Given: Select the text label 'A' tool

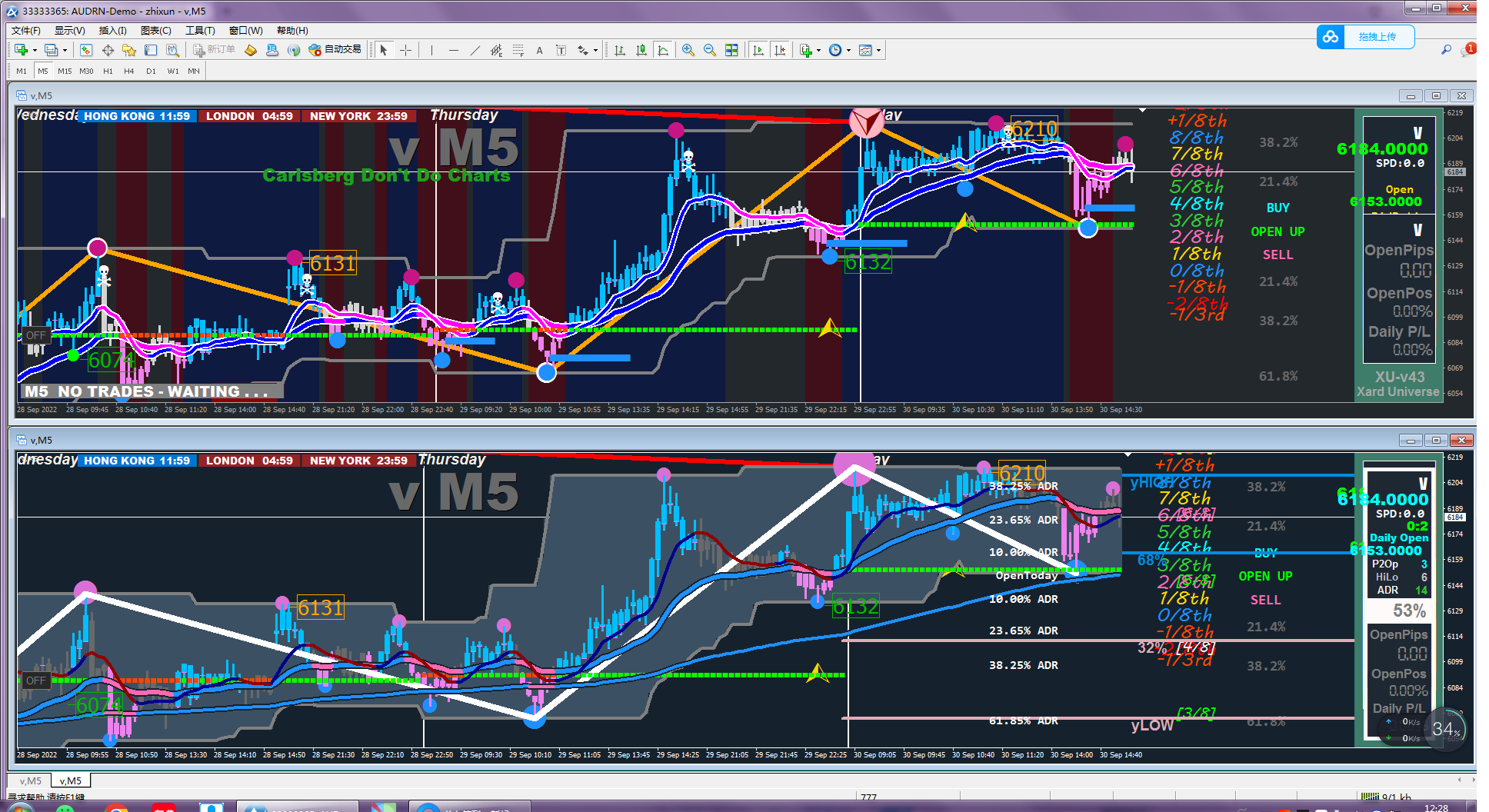Looking at the screenshot, I should pyautogui.click(x=539, y=50).
